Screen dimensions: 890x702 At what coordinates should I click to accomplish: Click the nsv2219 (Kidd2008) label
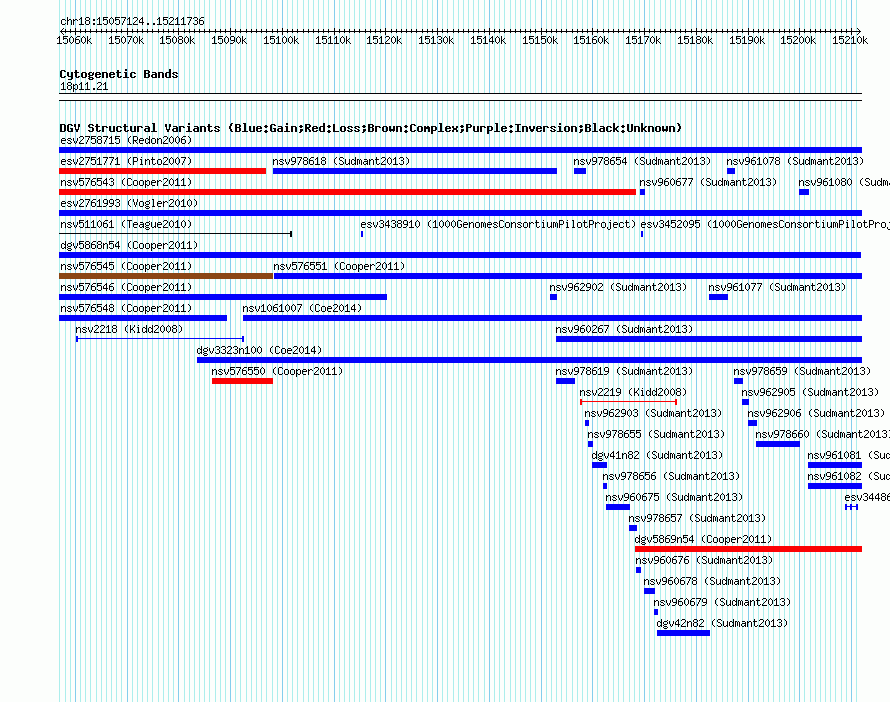(633, 392)
